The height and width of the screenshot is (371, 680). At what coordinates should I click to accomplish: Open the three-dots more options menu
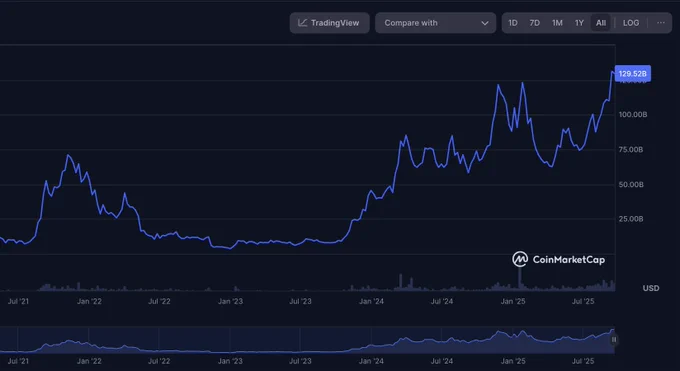point(660,23)
